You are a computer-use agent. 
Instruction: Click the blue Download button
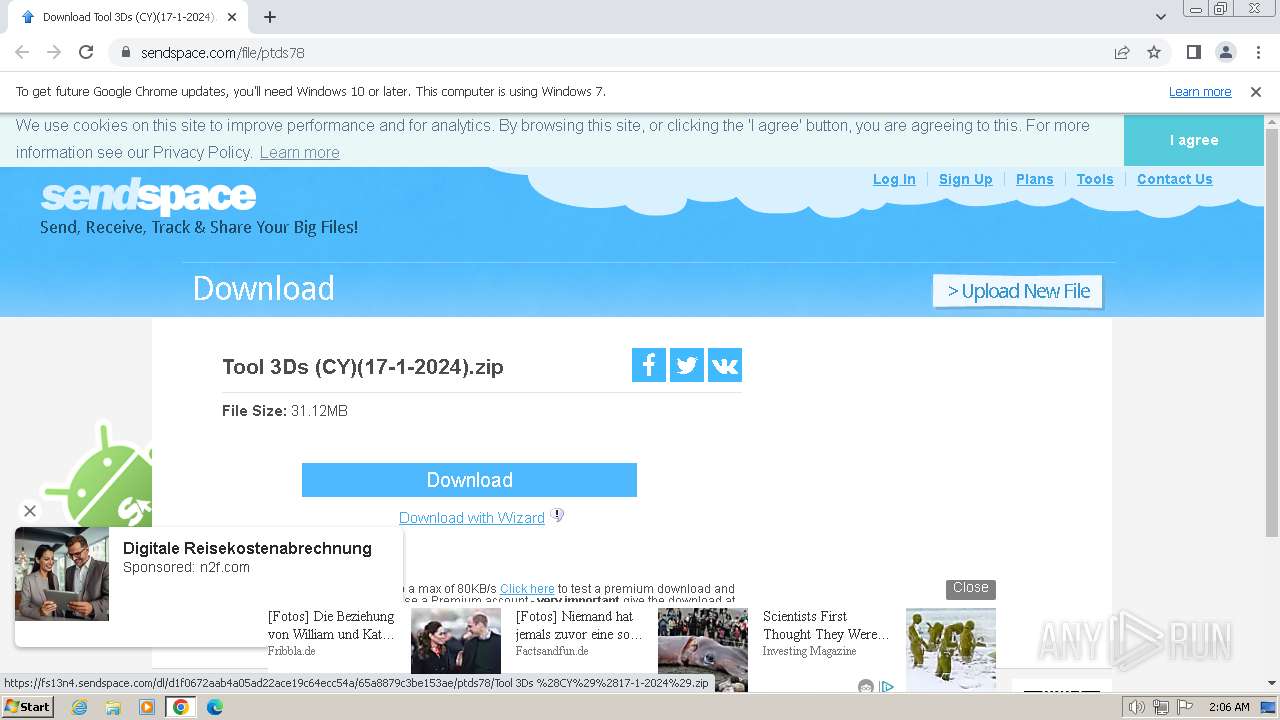(x=469, y=480)
